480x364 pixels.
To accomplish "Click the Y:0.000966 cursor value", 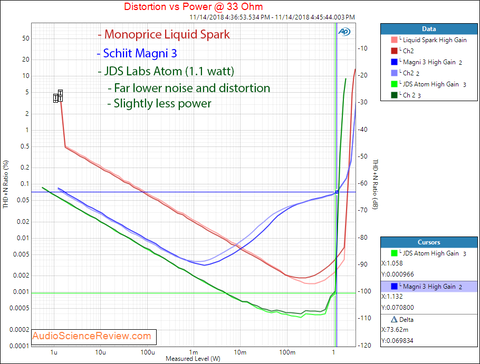I will pos(398,274).
